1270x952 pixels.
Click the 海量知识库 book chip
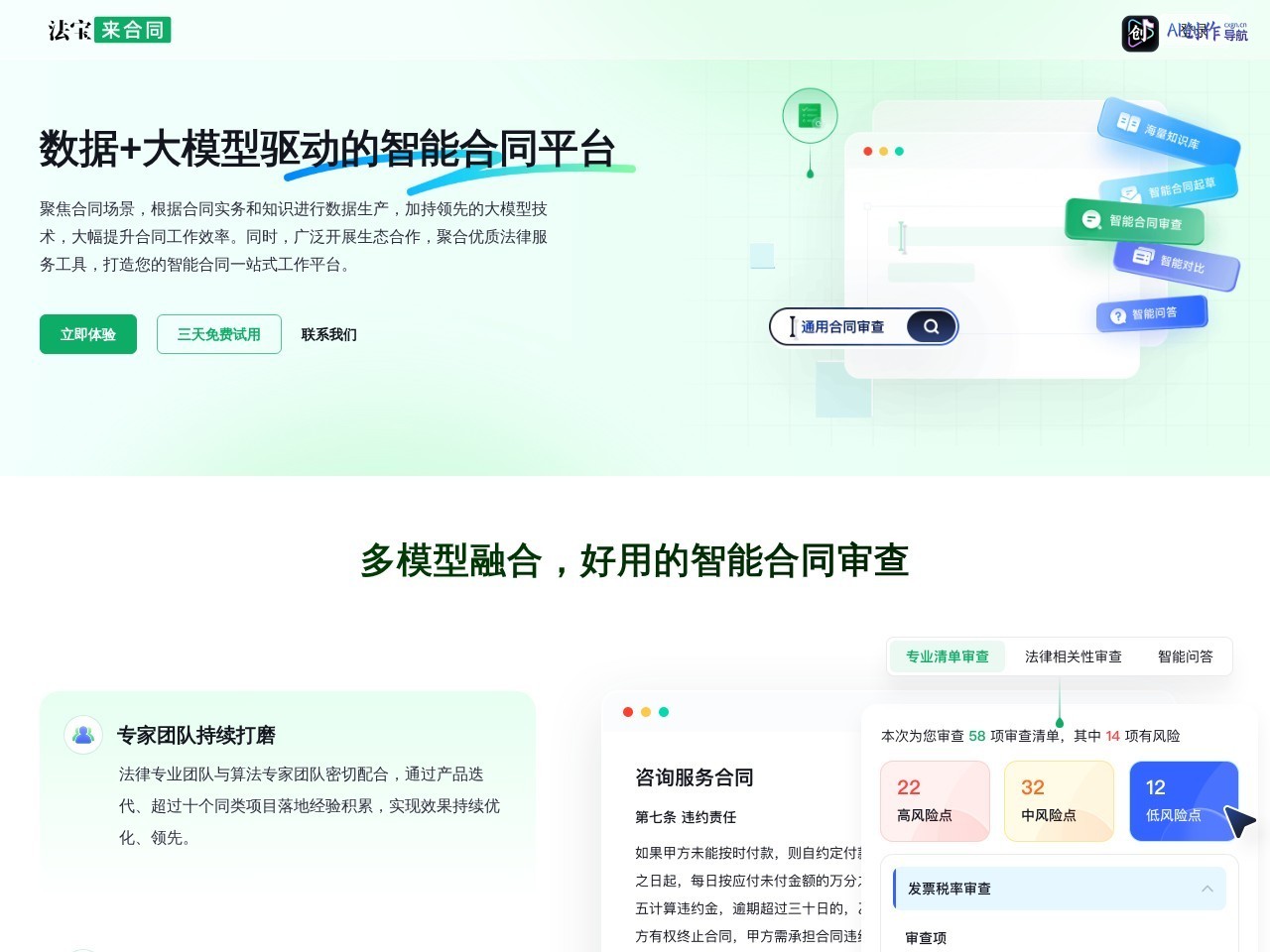(x=1169, y=132)
